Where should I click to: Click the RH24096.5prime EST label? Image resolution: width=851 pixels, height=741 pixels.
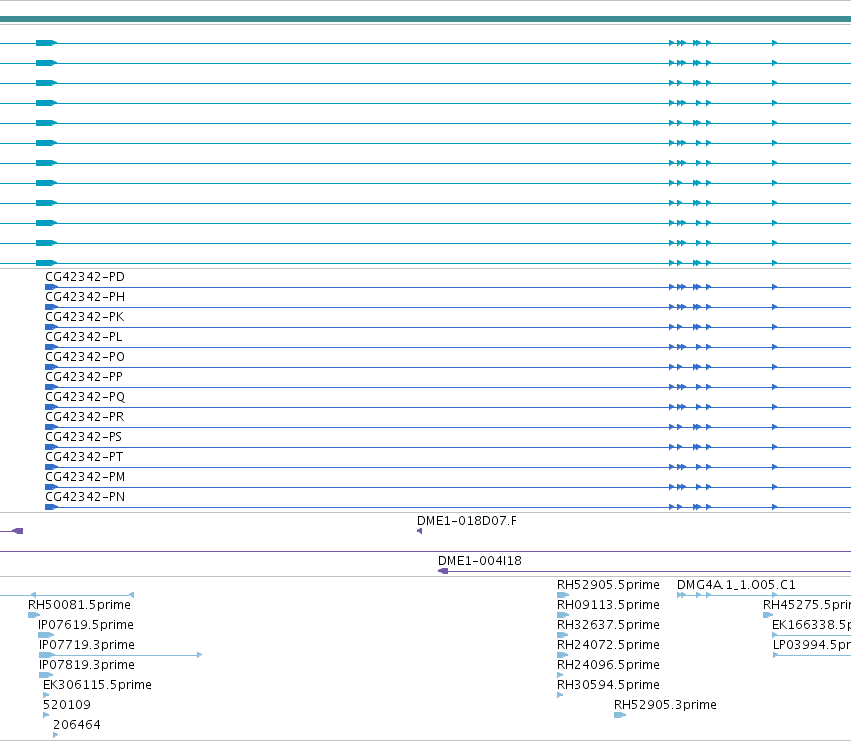coord(608,665)
